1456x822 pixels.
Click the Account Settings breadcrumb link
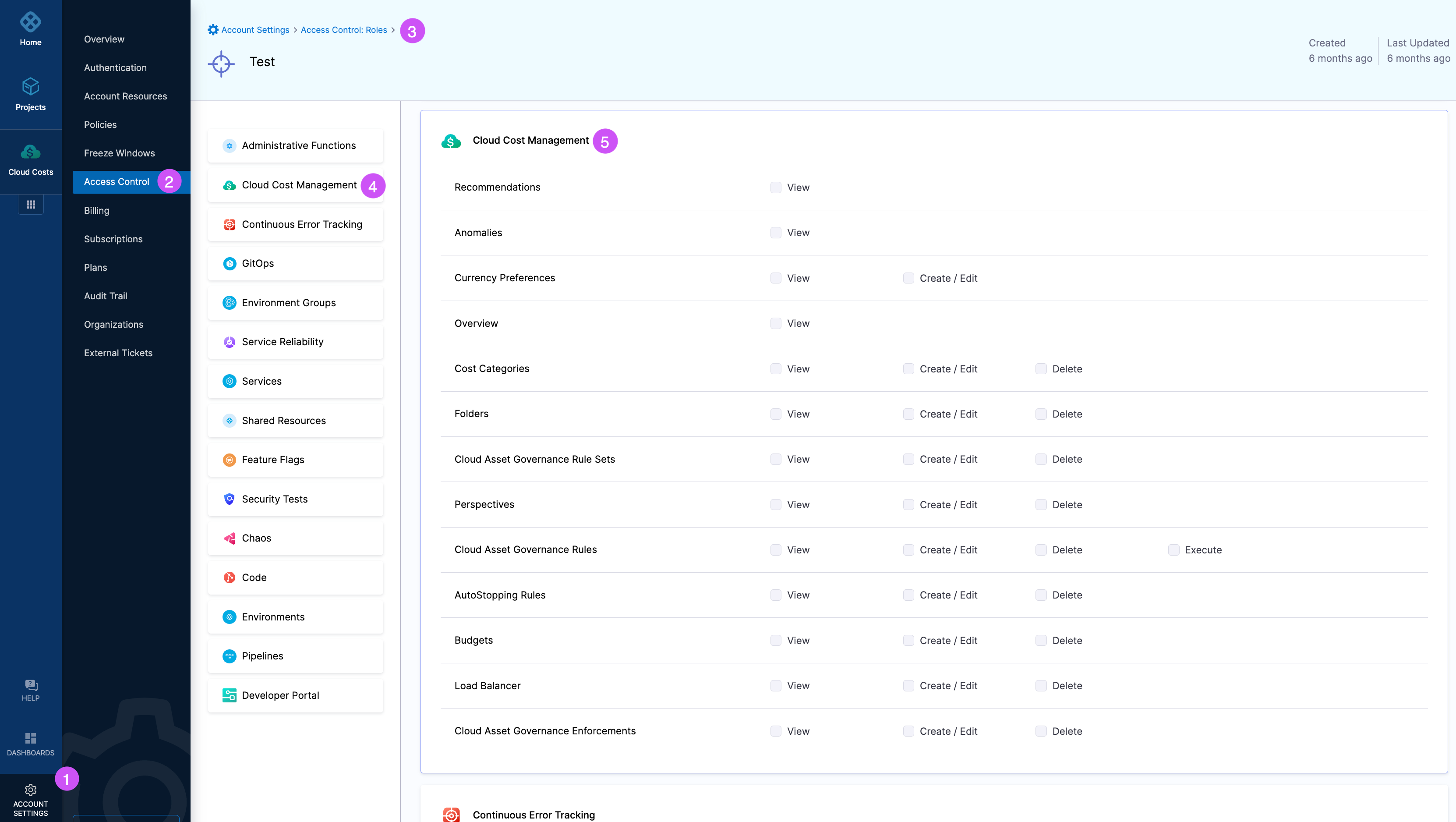254,30
